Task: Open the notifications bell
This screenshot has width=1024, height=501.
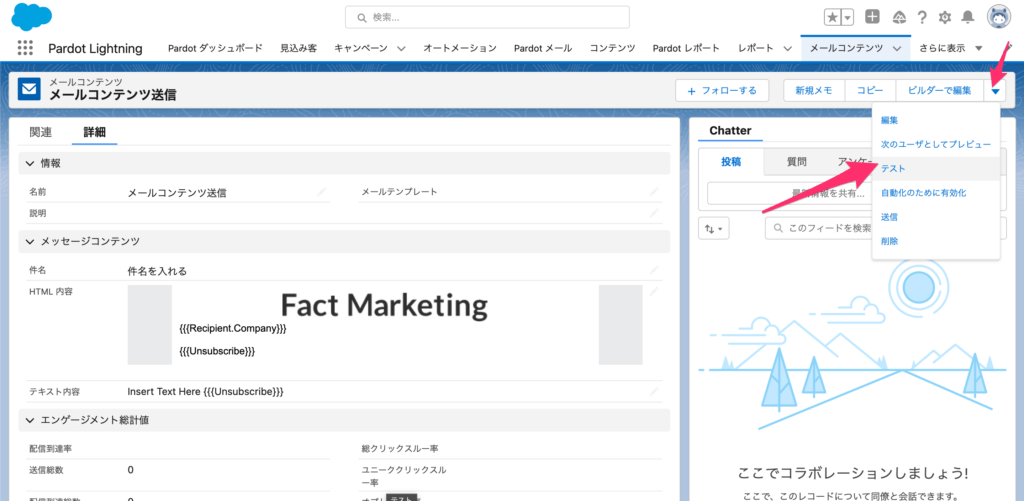Action: pyautogui.click(x=968, y=17)
